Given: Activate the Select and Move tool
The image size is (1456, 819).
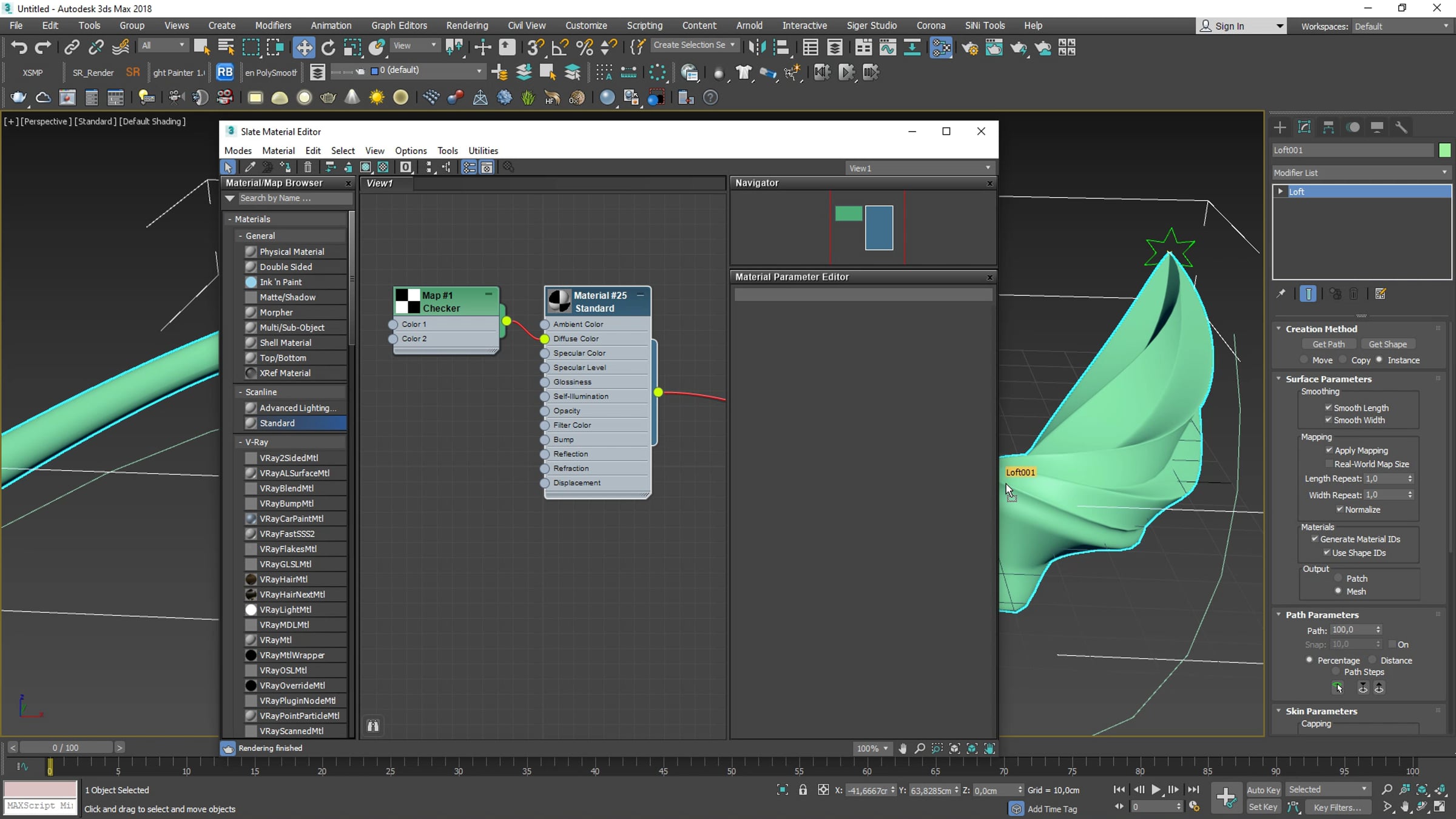Looking at the screenshot, I should pyautogui.click(x=303, y=47).
